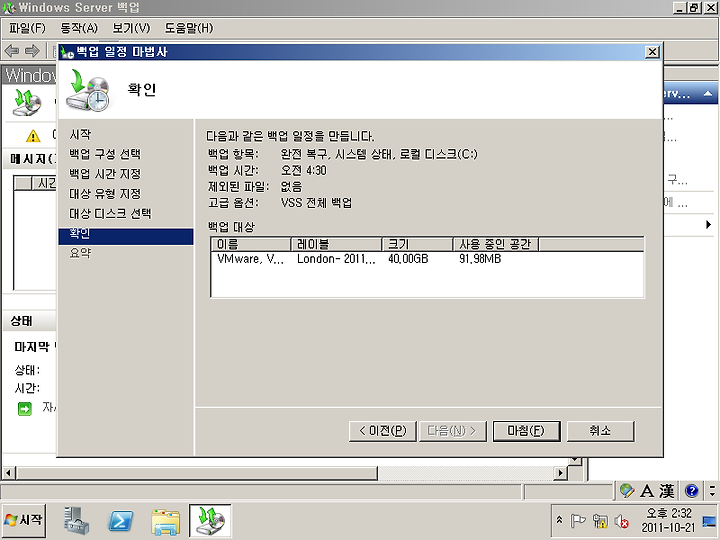The height and width of the screenshot is (540, 720).
Task: Click the Action Center flag icon
Action: pyautogui.click(x=577, y=521)
